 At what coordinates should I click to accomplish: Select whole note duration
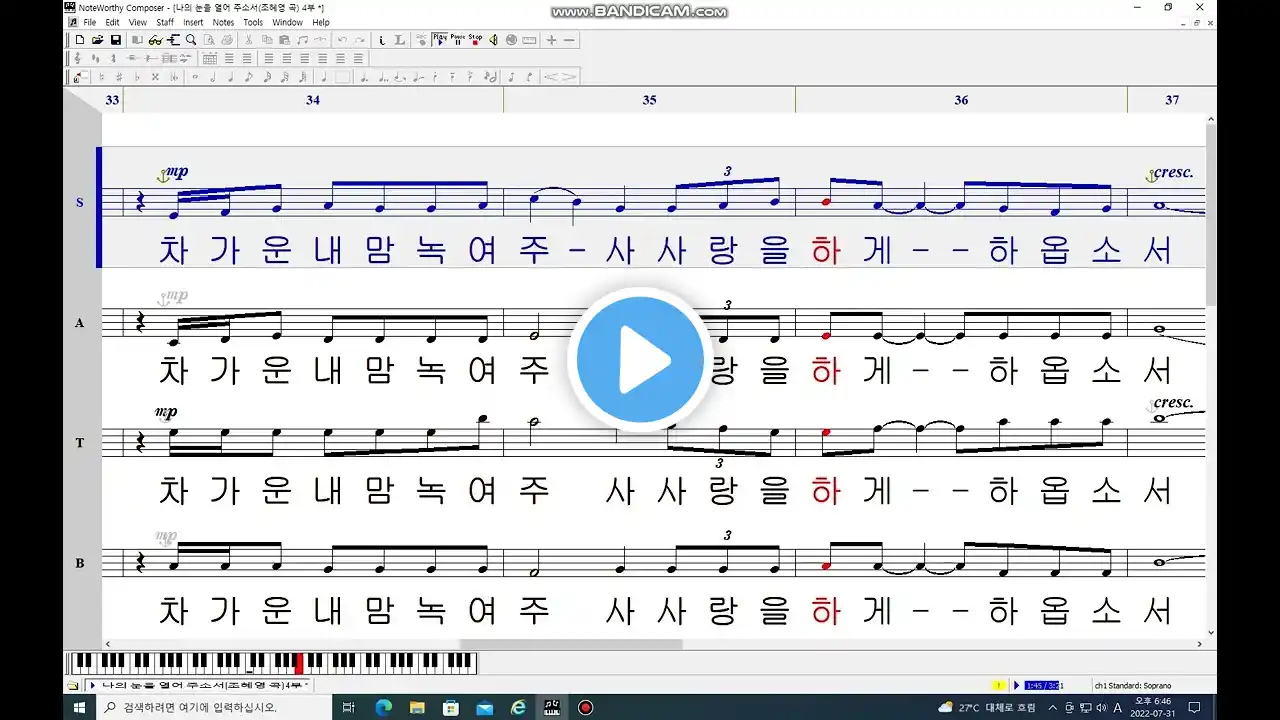195,77
